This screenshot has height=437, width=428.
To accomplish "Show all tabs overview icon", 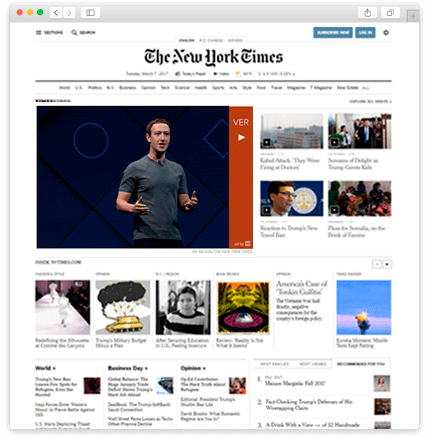I will tap(390, 13).
